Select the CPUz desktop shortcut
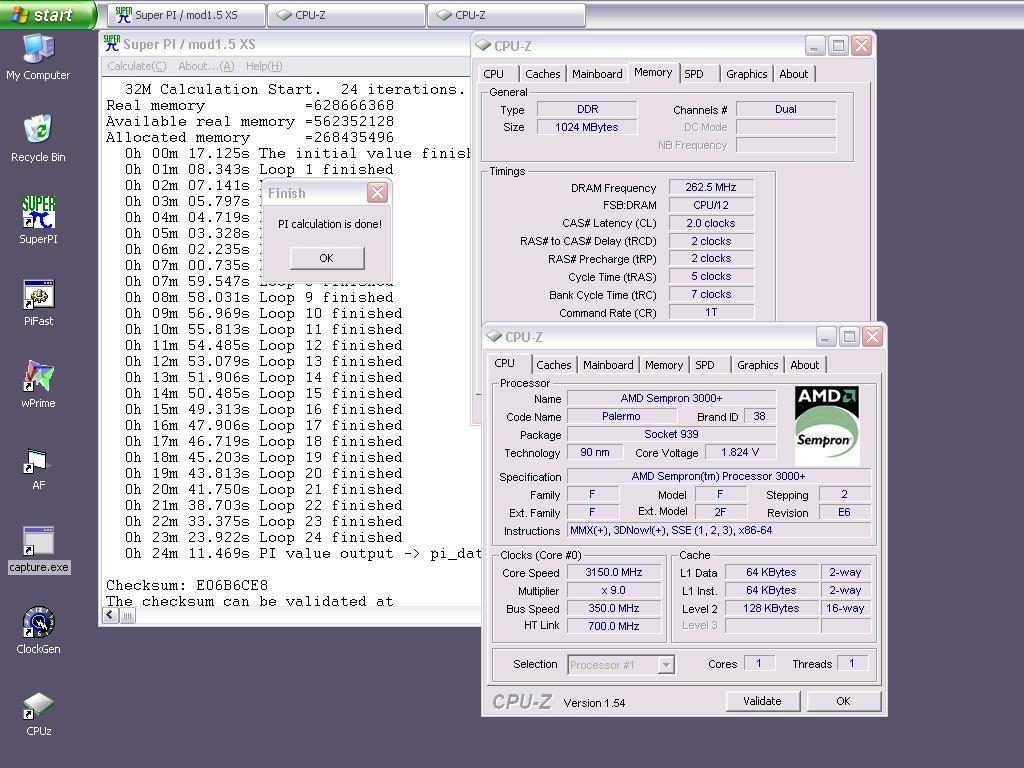The height and width of the screenshot is (768, 1024). click(38, 714)
